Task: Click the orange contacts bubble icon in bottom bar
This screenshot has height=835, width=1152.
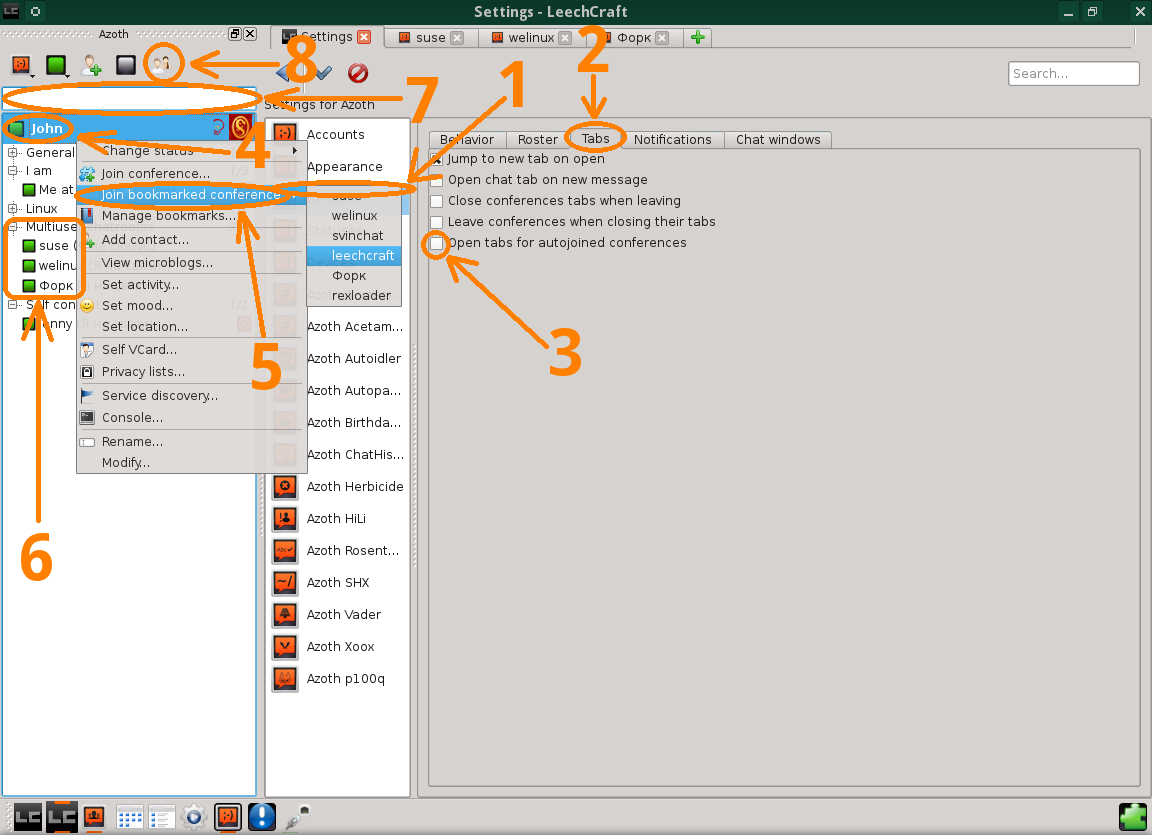Action: [94, 817]
